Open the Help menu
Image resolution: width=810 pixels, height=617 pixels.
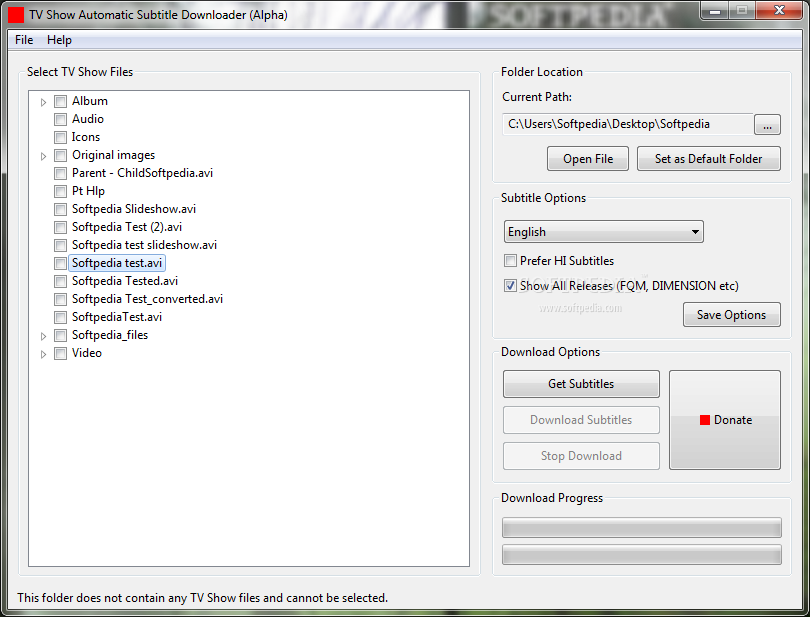59,40
